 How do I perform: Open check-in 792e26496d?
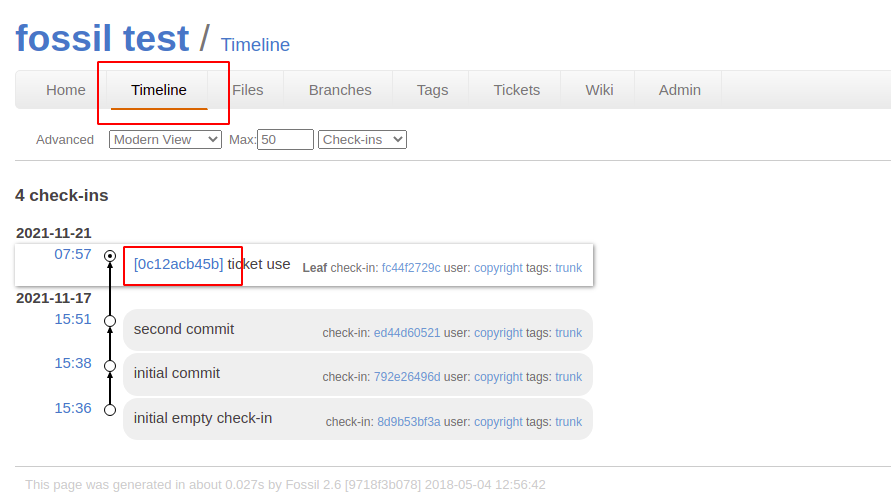point(407,377)
